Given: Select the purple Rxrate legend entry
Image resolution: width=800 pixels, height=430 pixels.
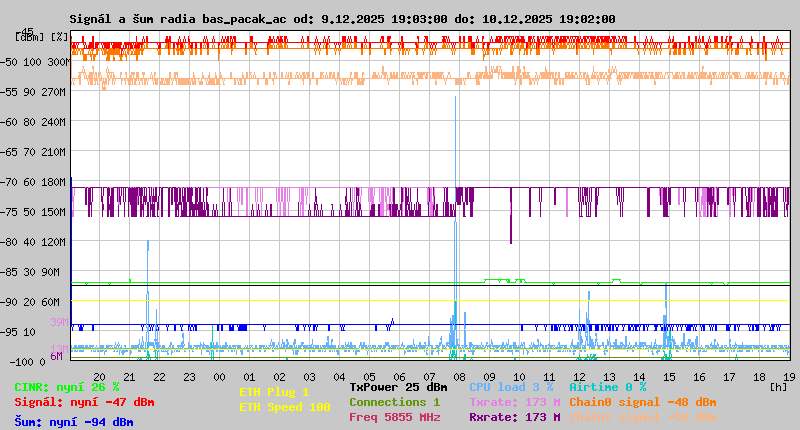Looking at the screenshot, I should pyautogui.click(x=514, y=417).
